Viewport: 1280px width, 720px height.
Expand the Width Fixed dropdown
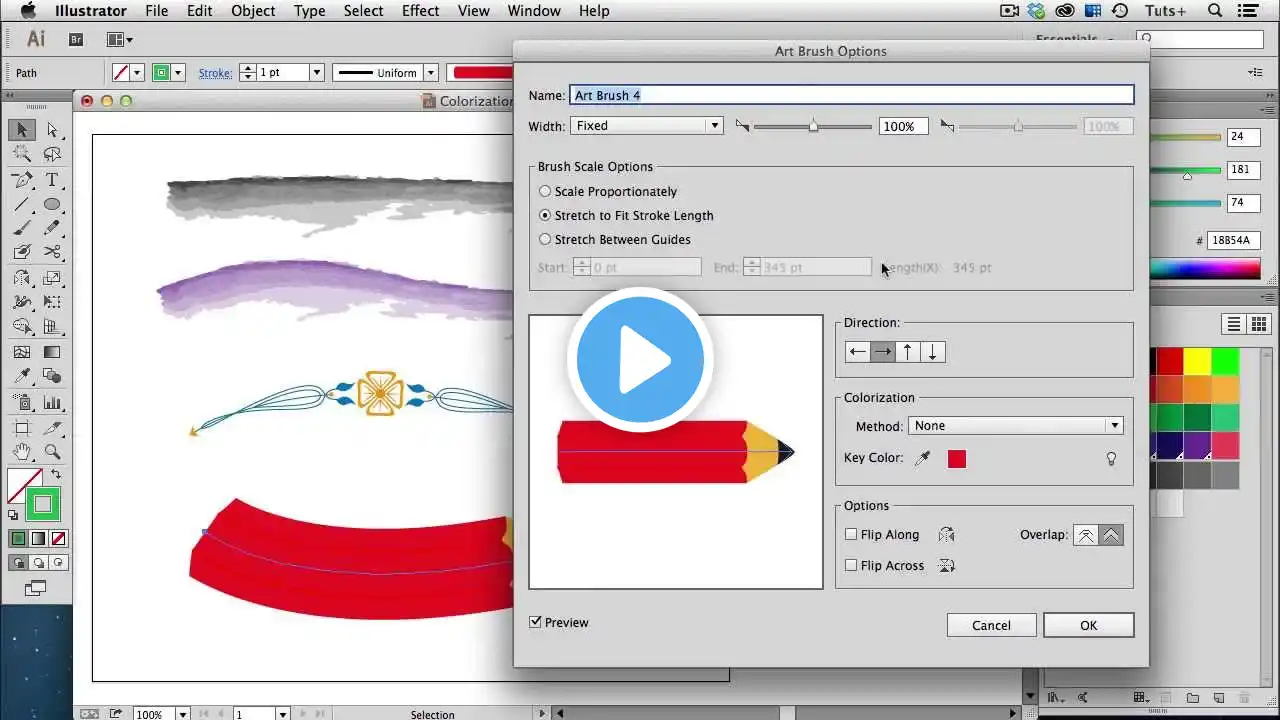647,126
